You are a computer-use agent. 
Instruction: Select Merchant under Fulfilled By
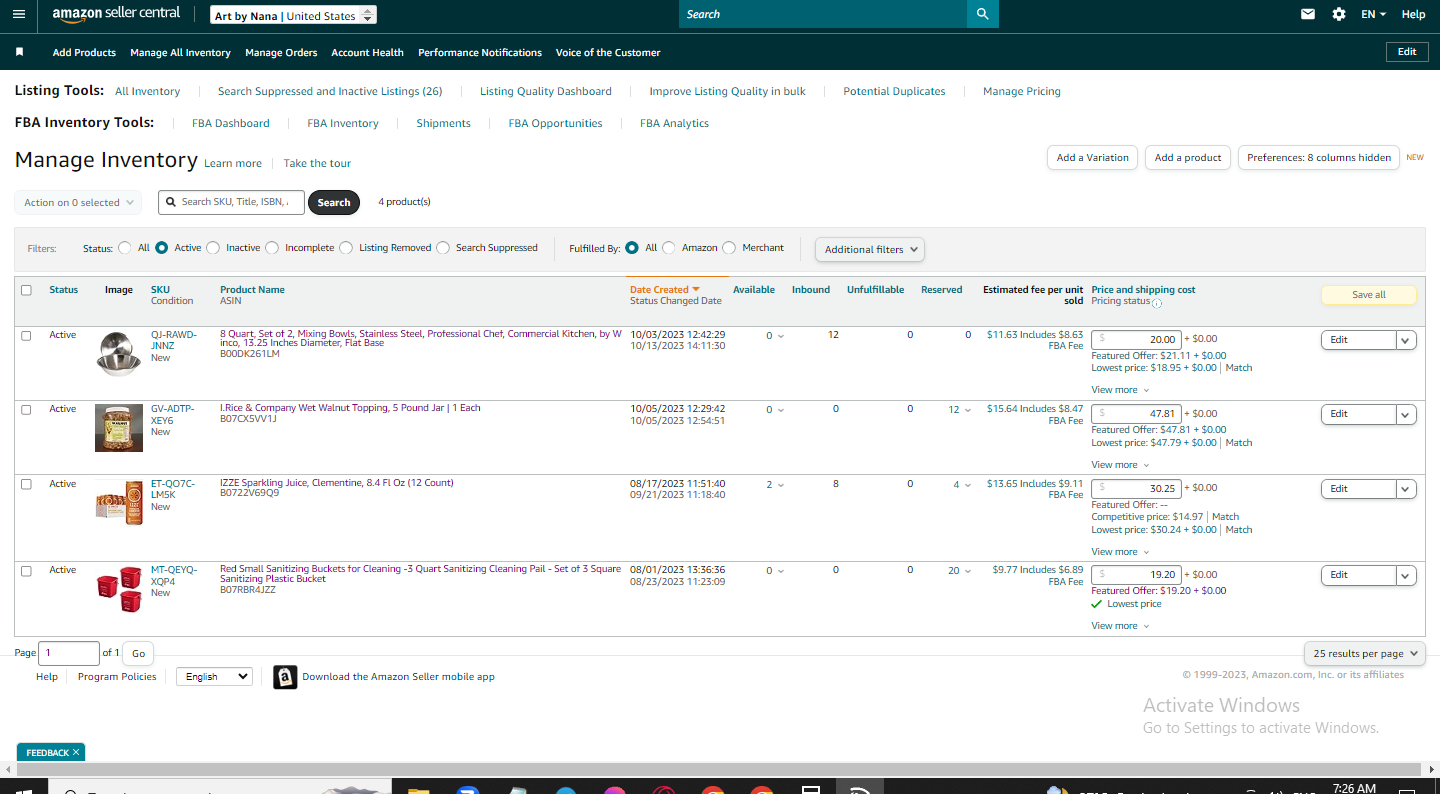pyautogui.click(x=729, y=248)
